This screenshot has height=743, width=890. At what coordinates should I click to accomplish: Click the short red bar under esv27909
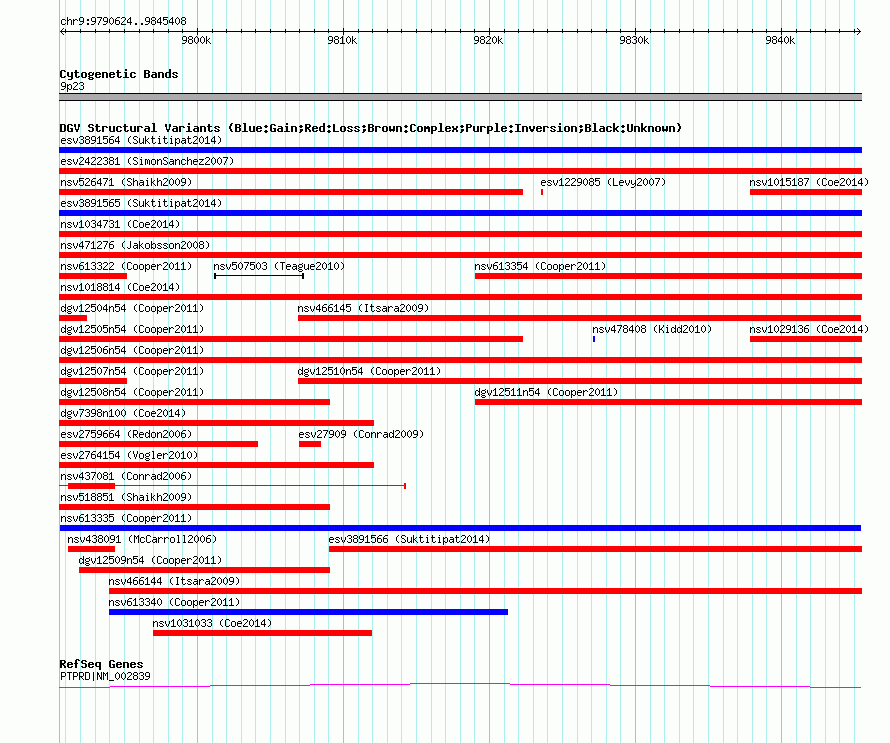pyautogui.click(x=310, y=444)
